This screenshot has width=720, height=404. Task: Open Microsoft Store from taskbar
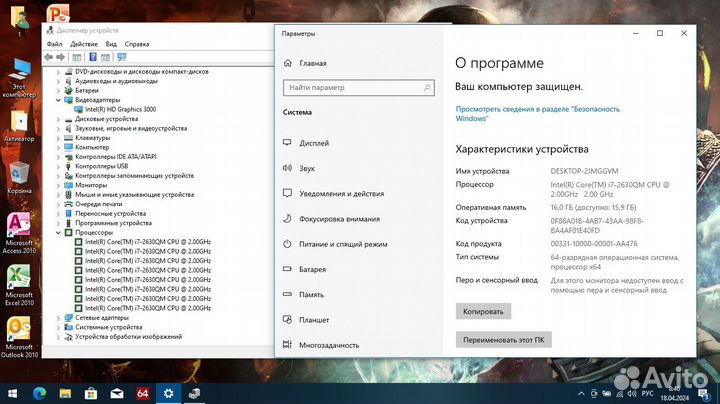(x=91, y=393)
